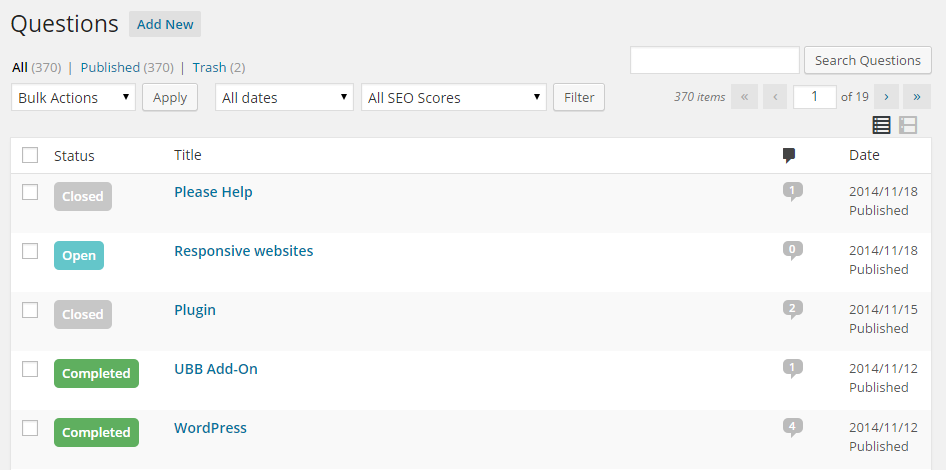Switch to excerpt view mode icon

pos(908,125)
